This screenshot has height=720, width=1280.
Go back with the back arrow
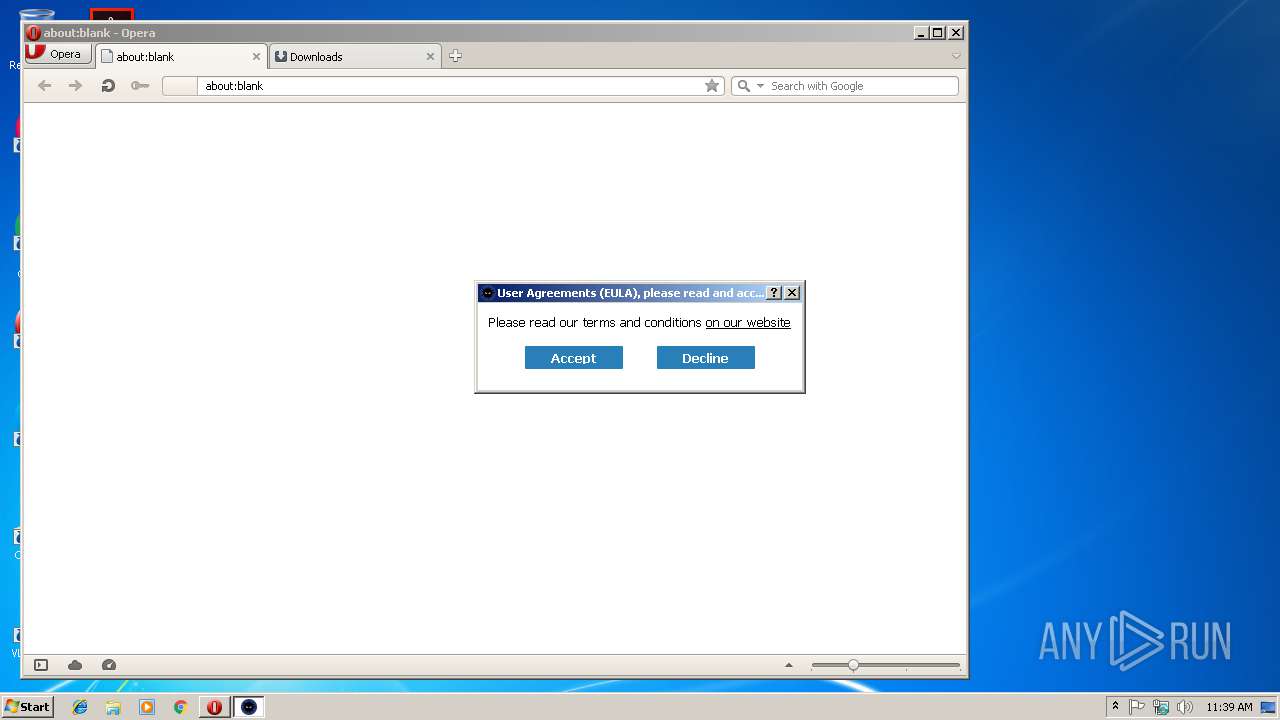click(44, 86)
